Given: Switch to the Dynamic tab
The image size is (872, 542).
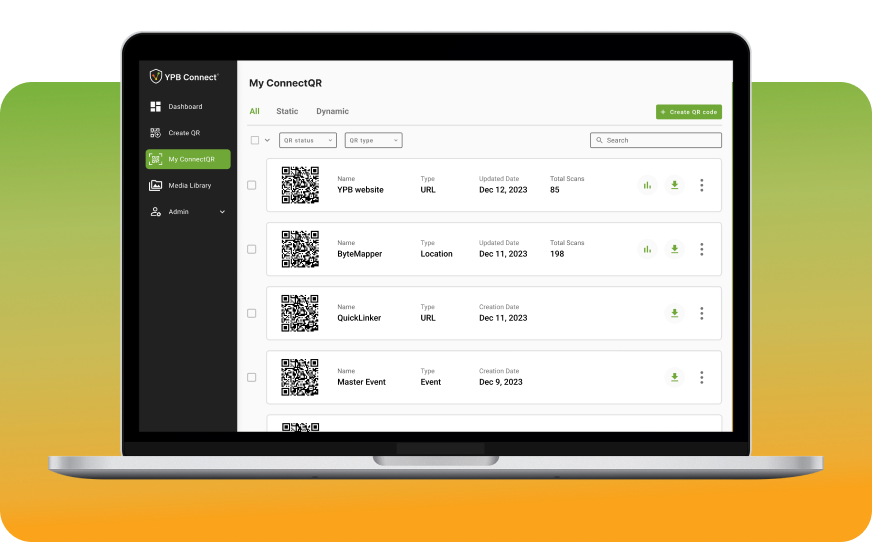Looking at the screenshot, I should (332, 111).
